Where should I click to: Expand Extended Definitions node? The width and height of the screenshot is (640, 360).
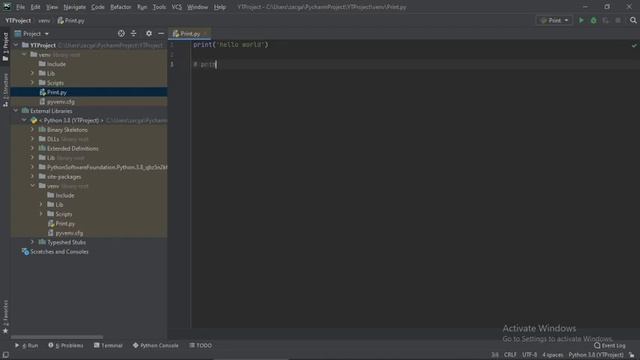tap(32, 148)
